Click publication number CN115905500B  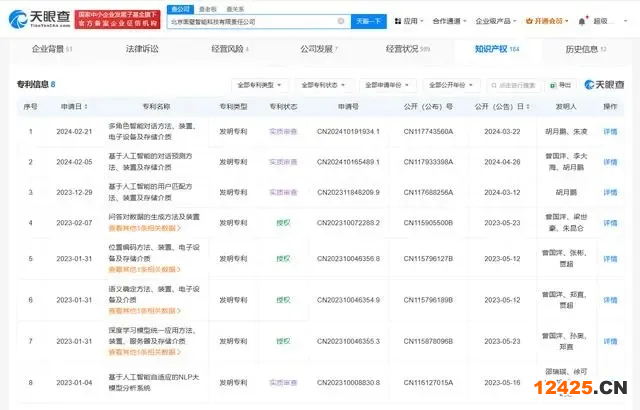coord(428,223)
